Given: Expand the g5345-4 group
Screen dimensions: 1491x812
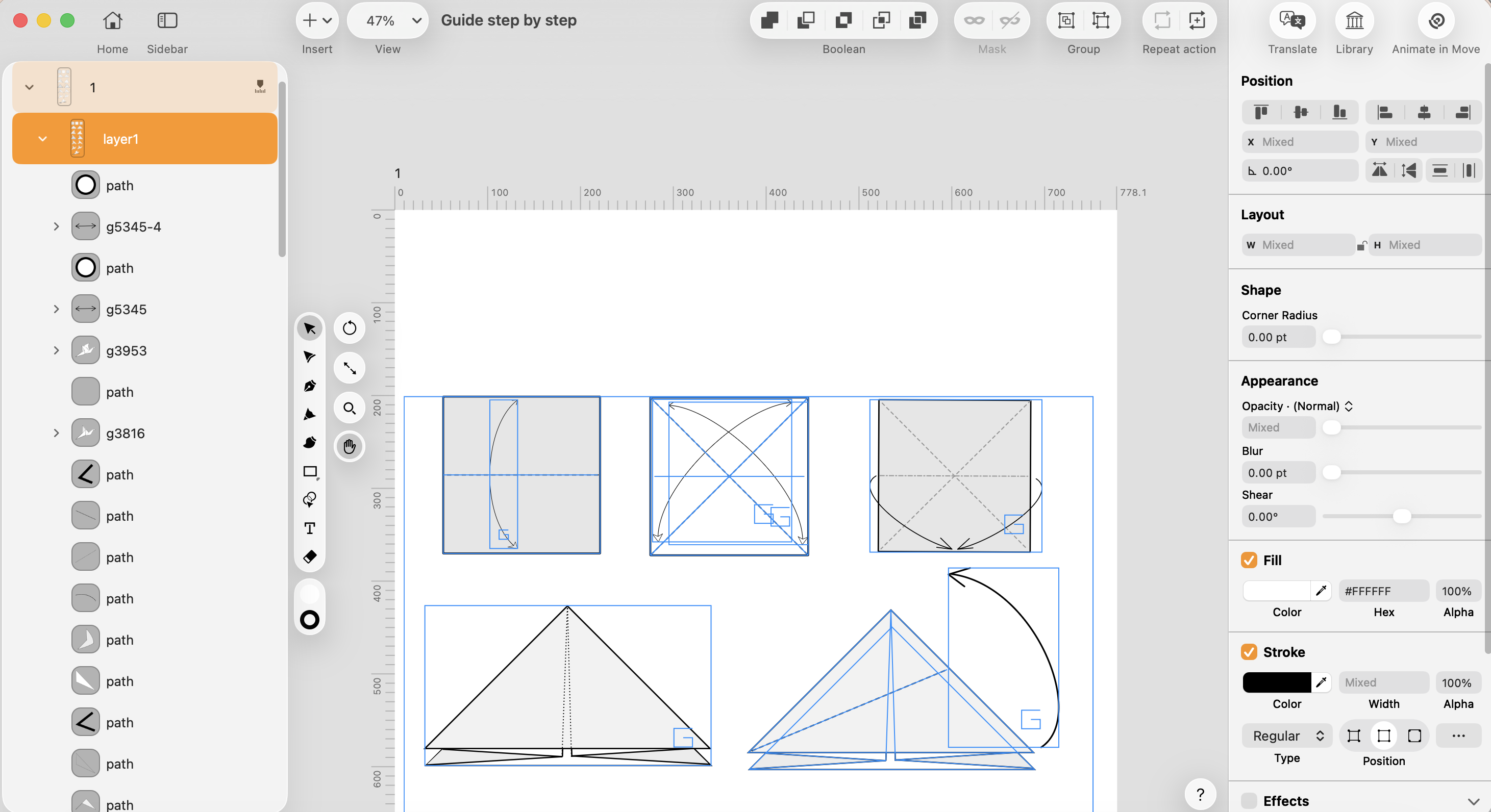Looking at the screenshot, I should (x=56, y=226).
